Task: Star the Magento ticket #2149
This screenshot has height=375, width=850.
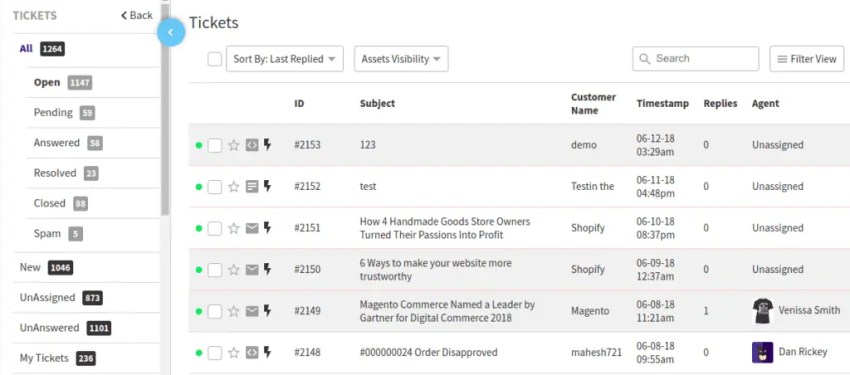Action: [x=234, y=311]
